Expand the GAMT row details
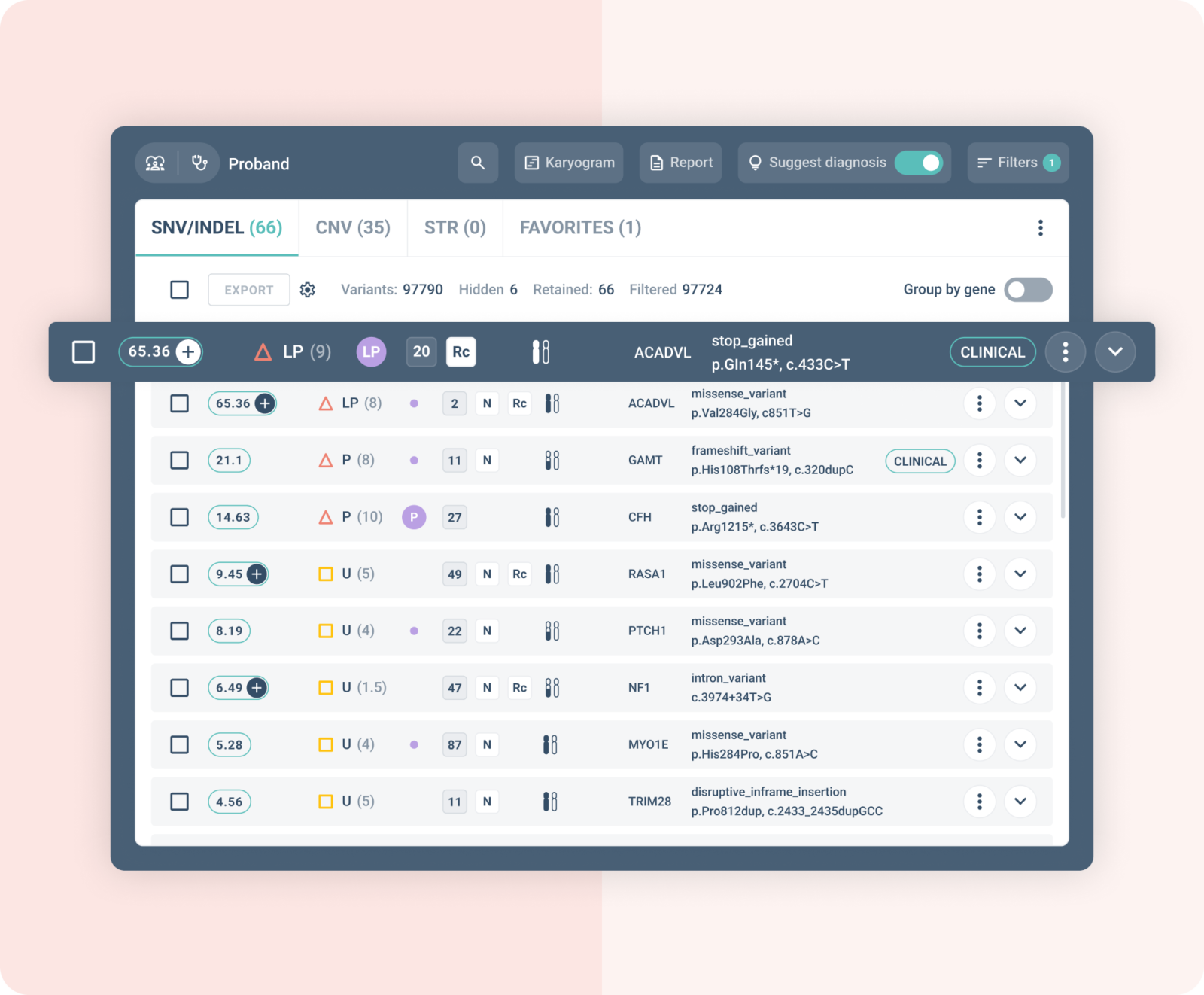1204x995 pixels. [x=1020, y=461]
